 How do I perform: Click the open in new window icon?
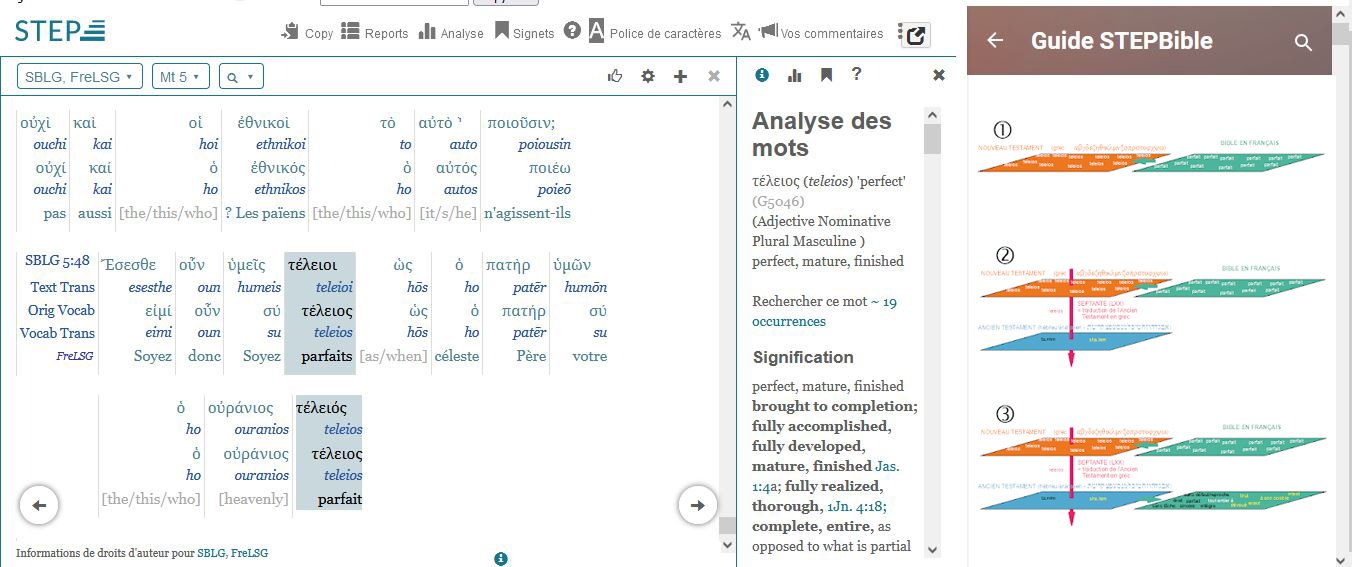(x=915, y=35)
